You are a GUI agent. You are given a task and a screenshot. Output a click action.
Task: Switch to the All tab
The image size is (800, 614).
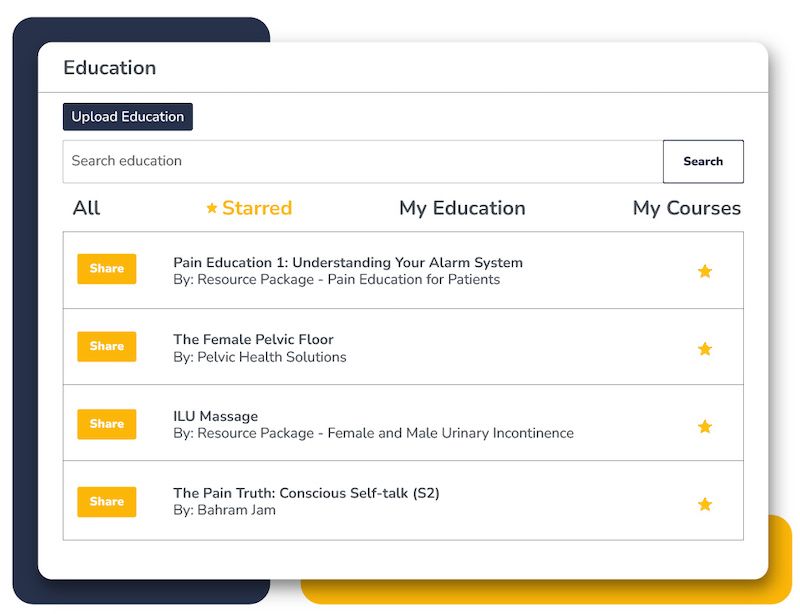tap(87, 208)
